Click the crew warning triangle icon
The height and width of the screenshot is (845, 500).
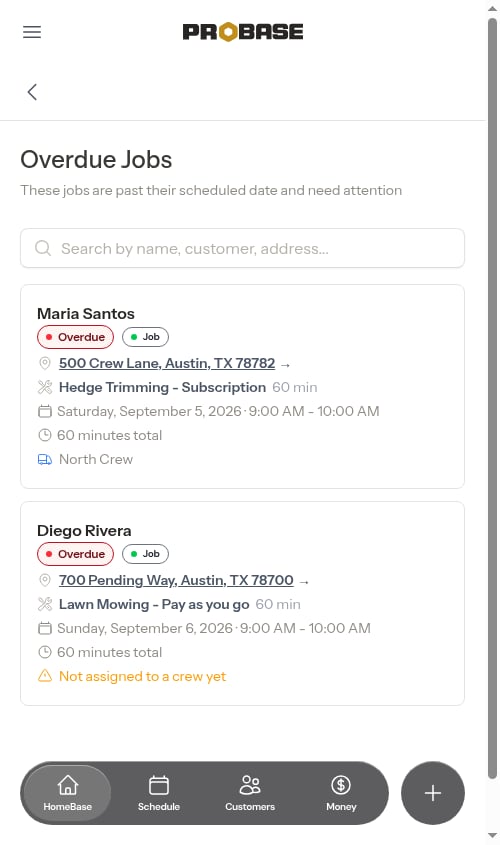click(45, 676)
